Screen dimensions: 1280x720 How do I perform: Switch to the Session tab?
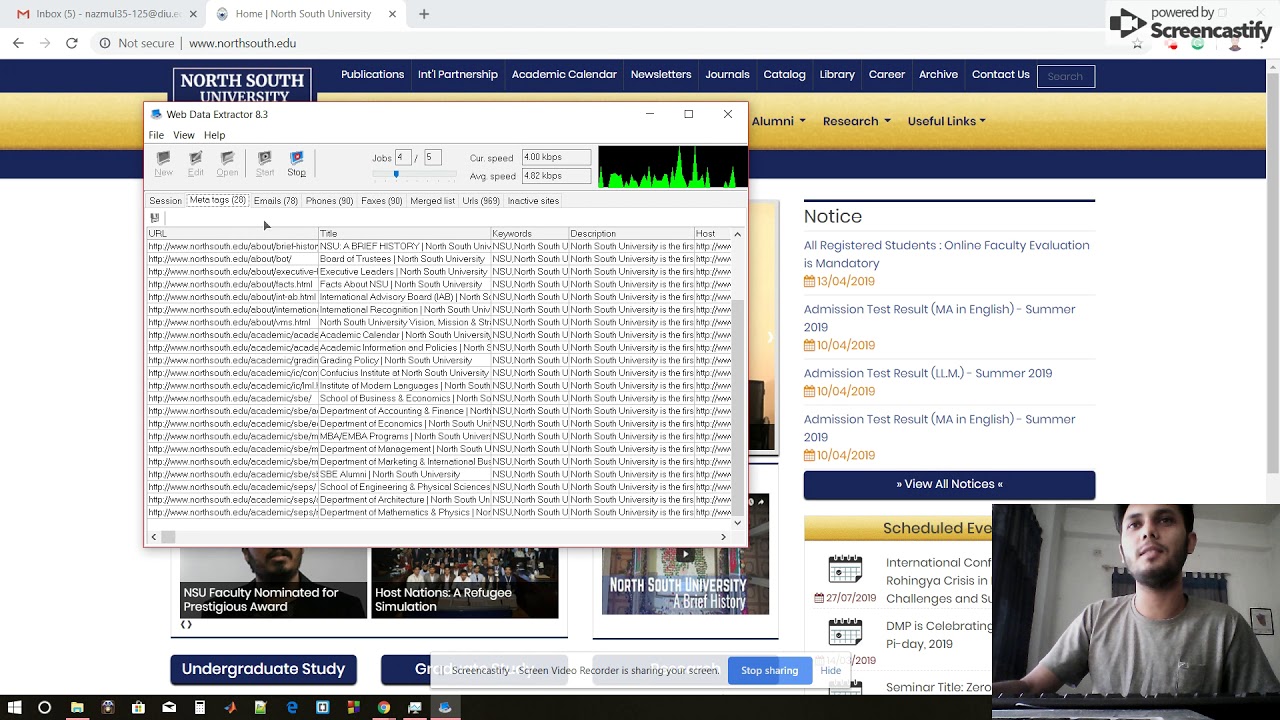tap(166, 201)
